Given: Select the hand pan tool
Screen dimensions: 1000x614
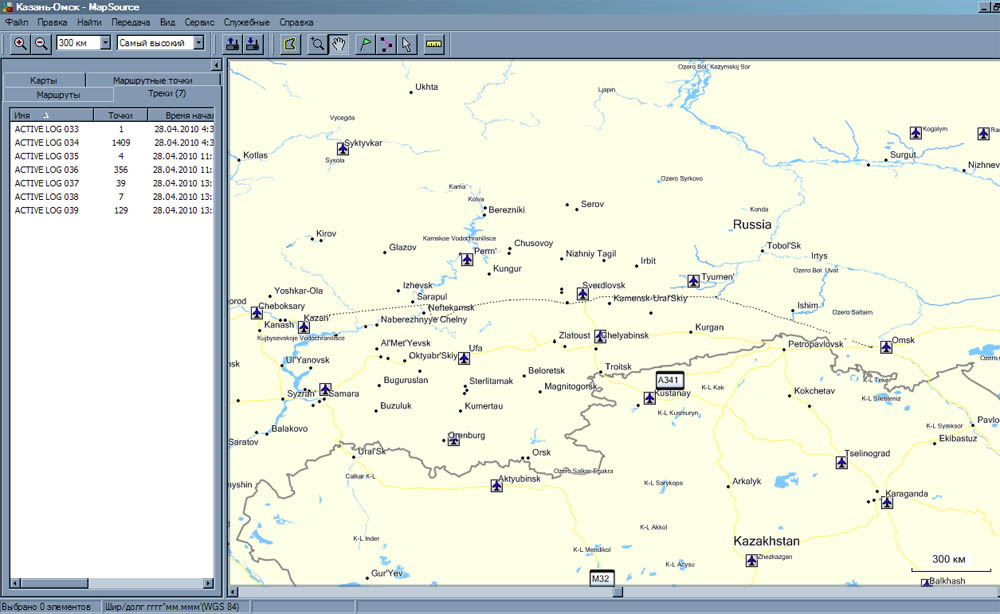Looking at the screenshot, I should pyautogui.click(x=338, y=43).
